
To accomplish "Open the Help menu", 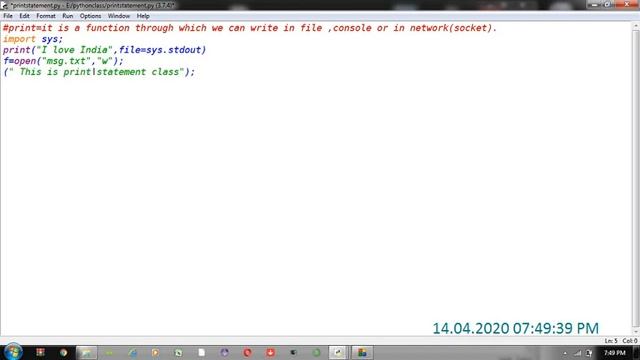I will tap(143, 16).
